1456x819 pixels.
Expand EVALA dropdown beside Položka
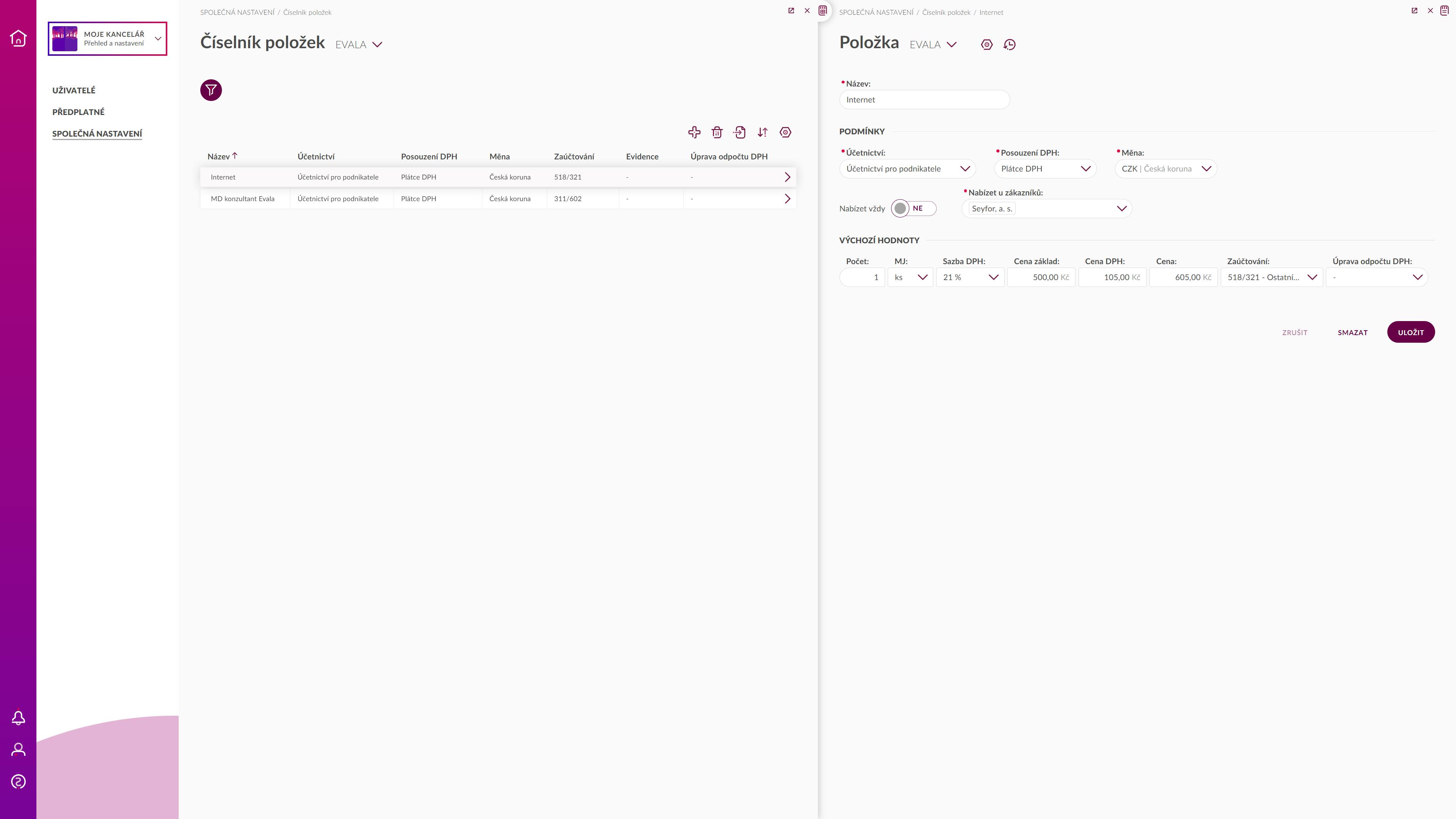(933, 45)
